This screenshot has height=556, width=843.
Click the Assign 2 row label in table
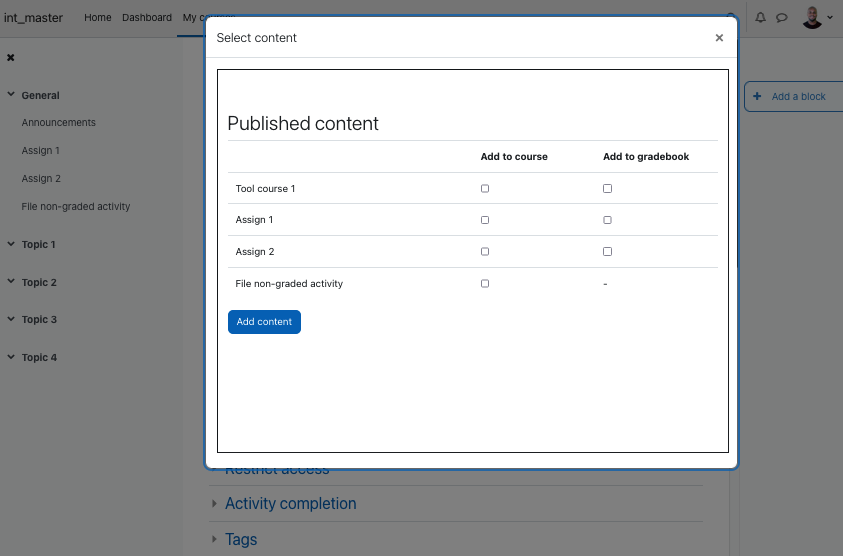pyautogui.click(x=255, y=252)
